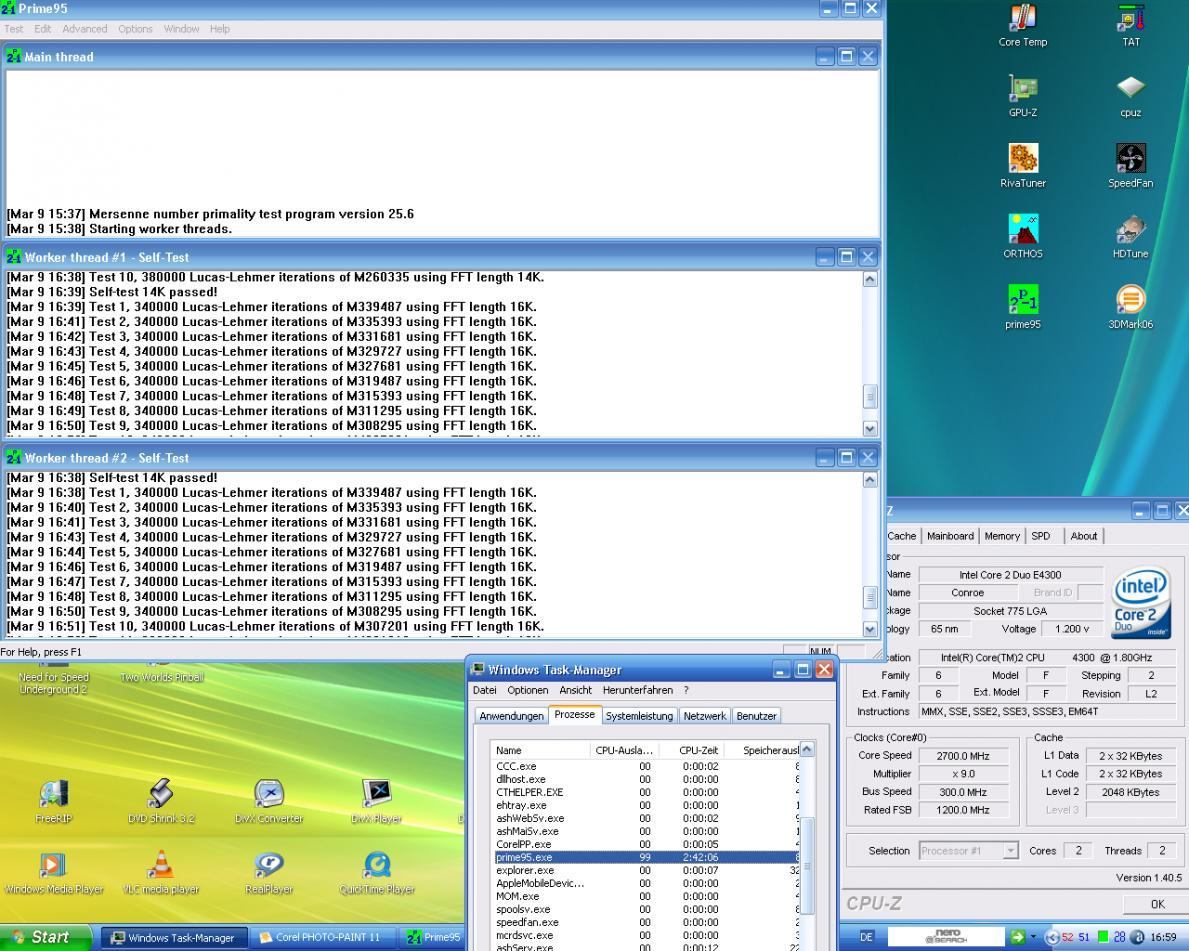Screen dimensions: 1189x951
Task: Click the DE language indicator
Action: coord(866,937)
